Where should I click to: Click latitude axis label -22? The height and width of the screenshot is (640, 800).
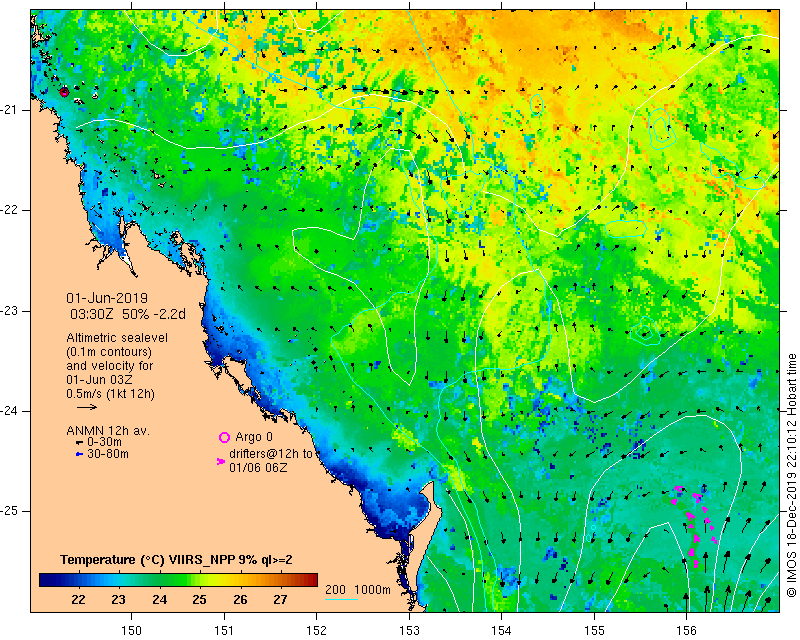(x=9, y=210)
